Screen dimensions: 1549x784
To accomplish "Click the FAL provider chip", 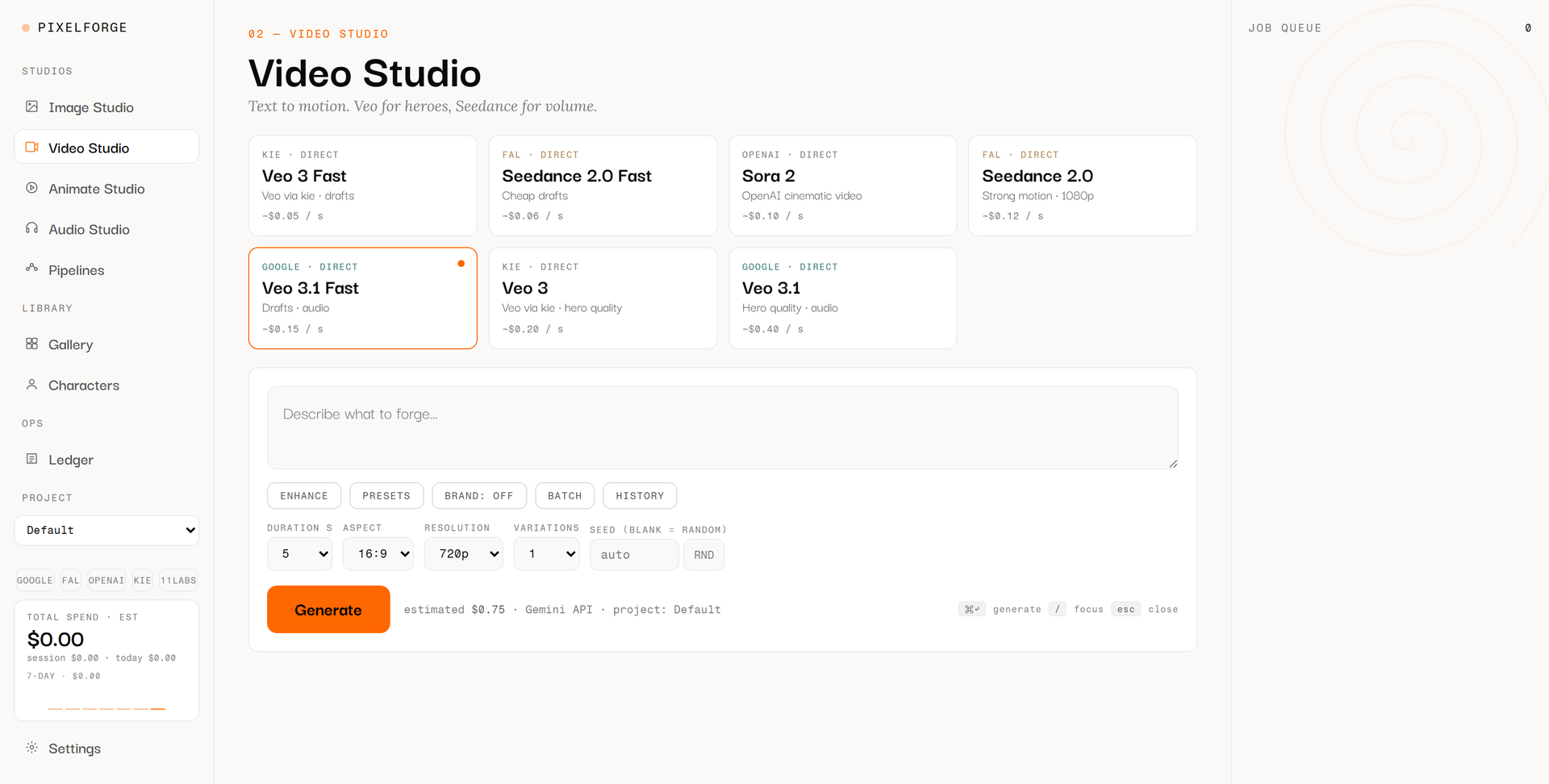I will [71, 581].
